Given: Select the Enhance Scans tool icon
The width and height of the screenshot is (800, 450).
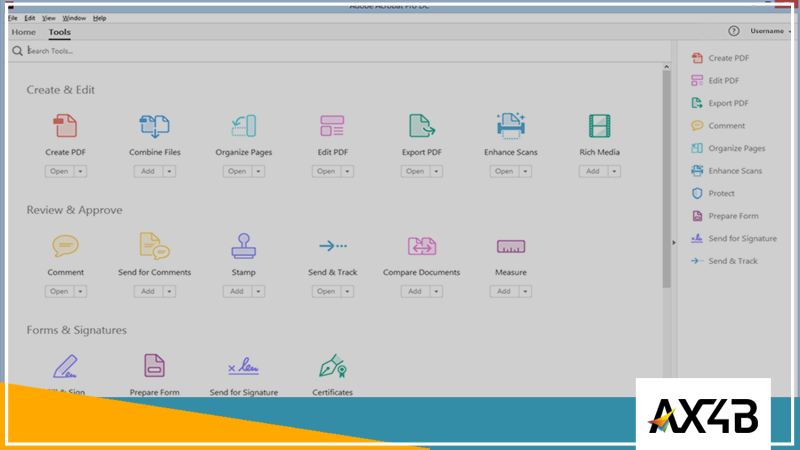Looking at the screenshot, I should pos(510,126).
